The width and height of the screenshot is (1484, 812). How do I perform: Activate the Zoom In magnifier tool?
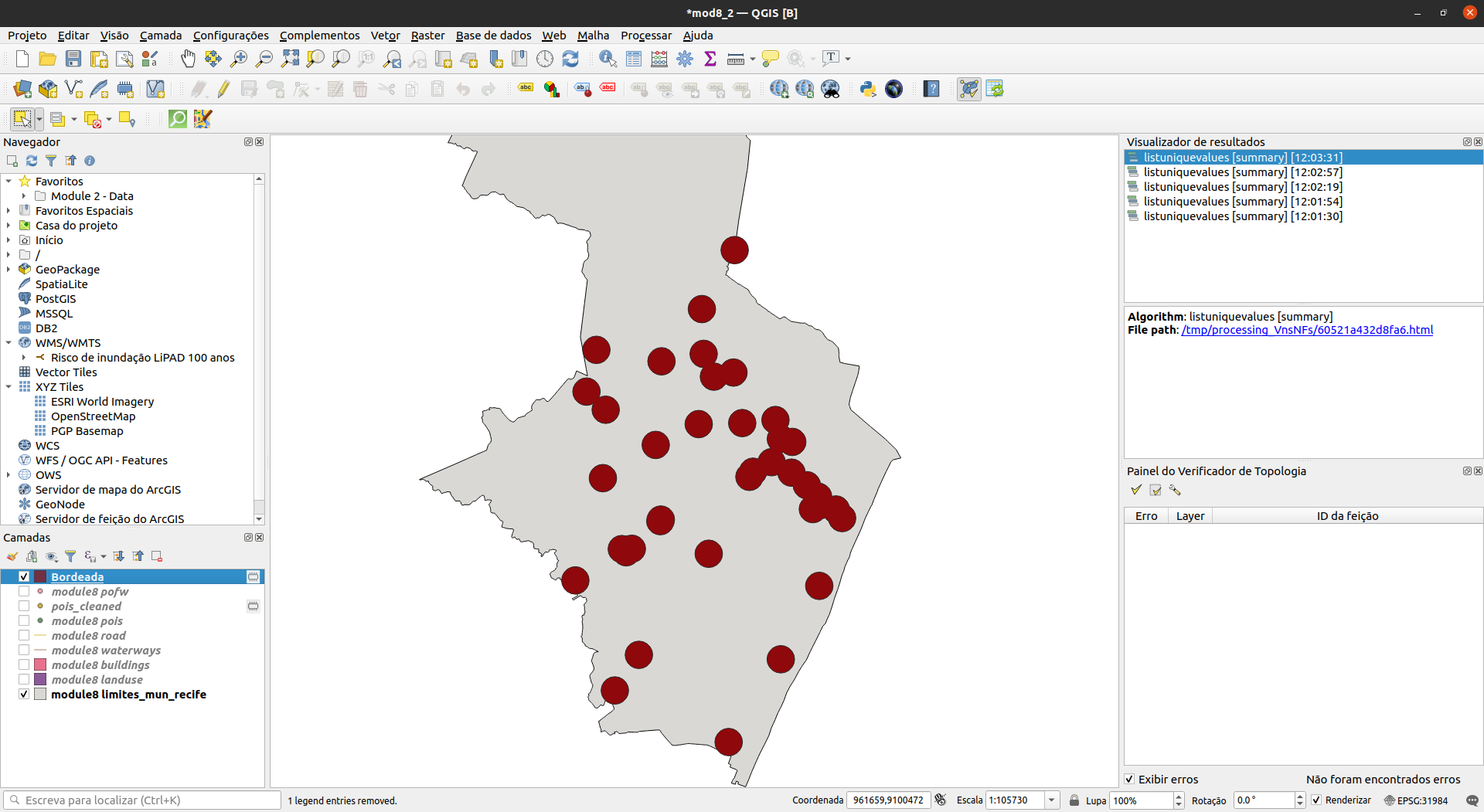tap(239, 59)
